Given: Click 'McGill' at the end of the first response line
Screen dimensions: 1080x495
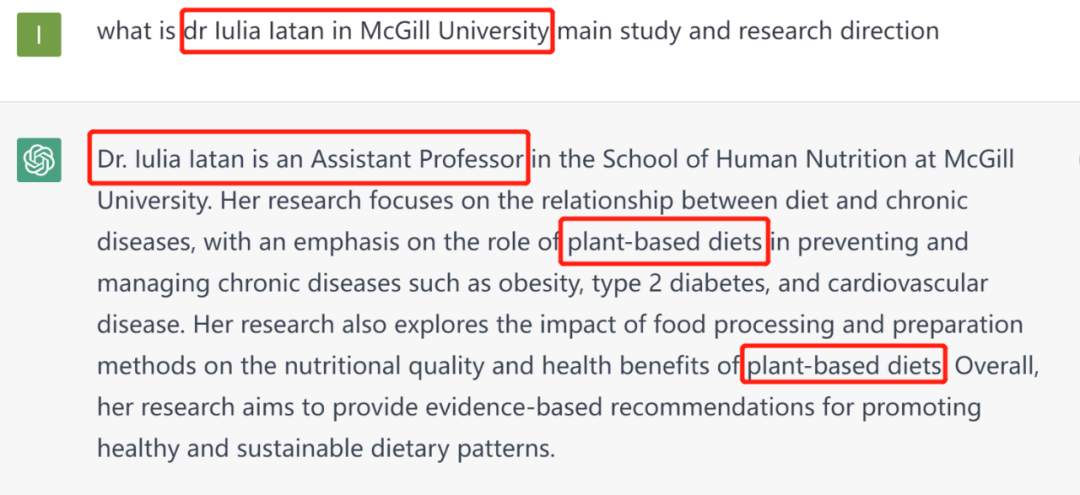Looking at the screenshot, I should [x=979, y=160].
